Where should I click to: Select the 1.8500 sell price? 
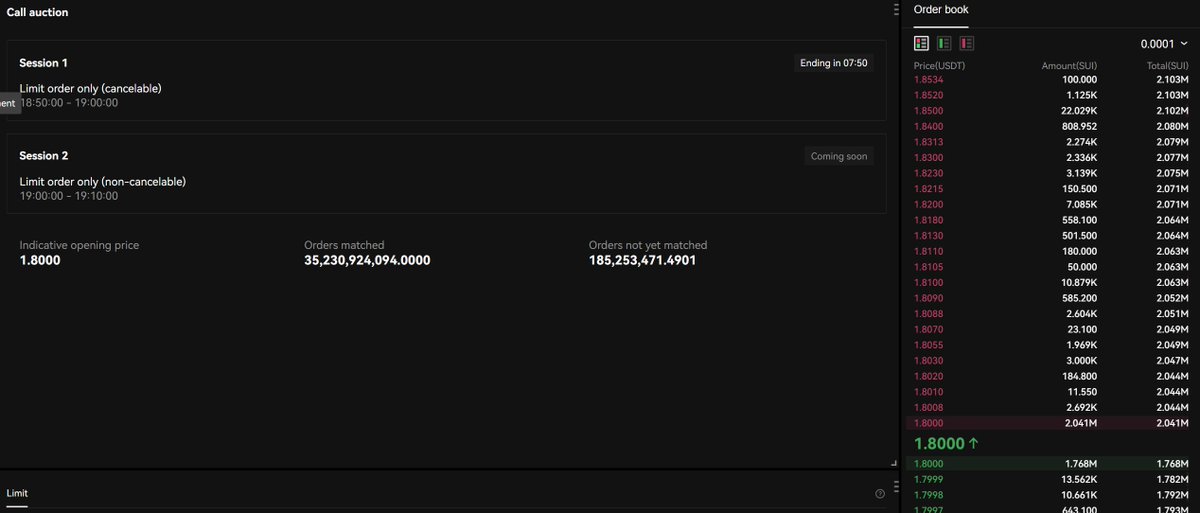(928, 110)
